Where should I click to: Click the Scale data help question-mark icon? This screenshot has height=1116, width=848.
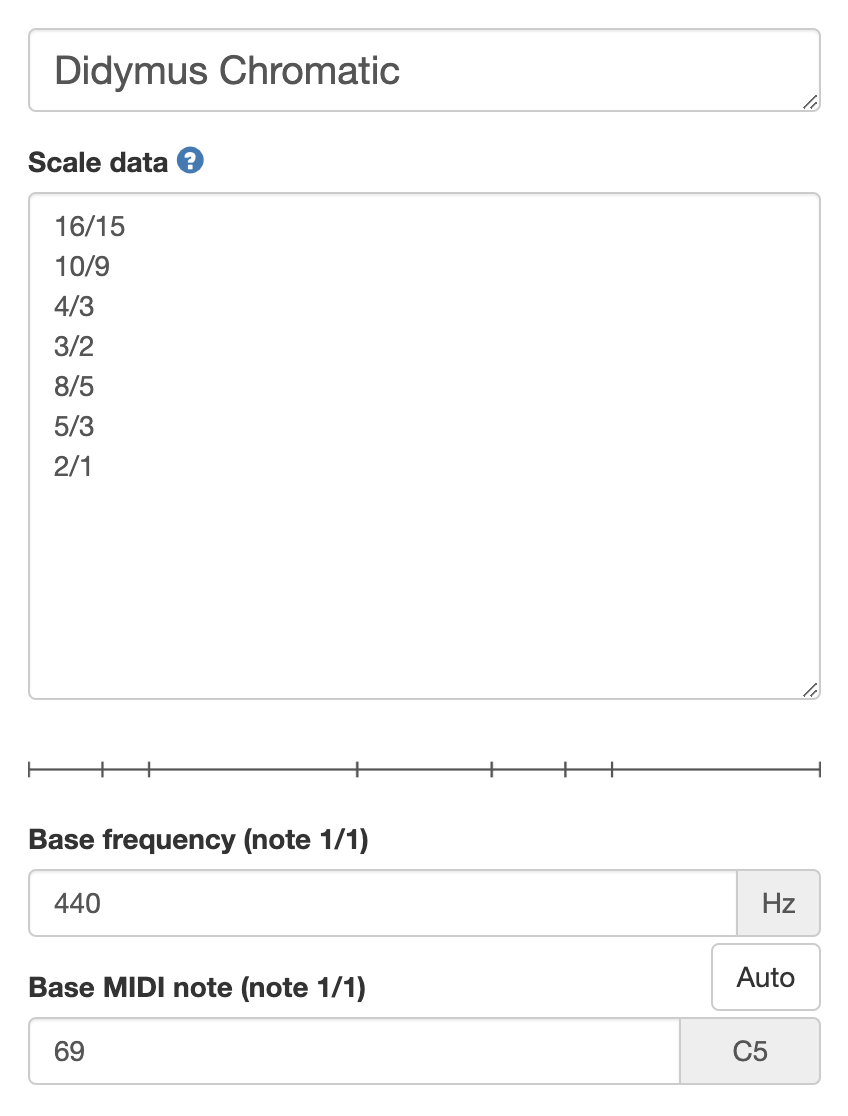tap(190, 160)
